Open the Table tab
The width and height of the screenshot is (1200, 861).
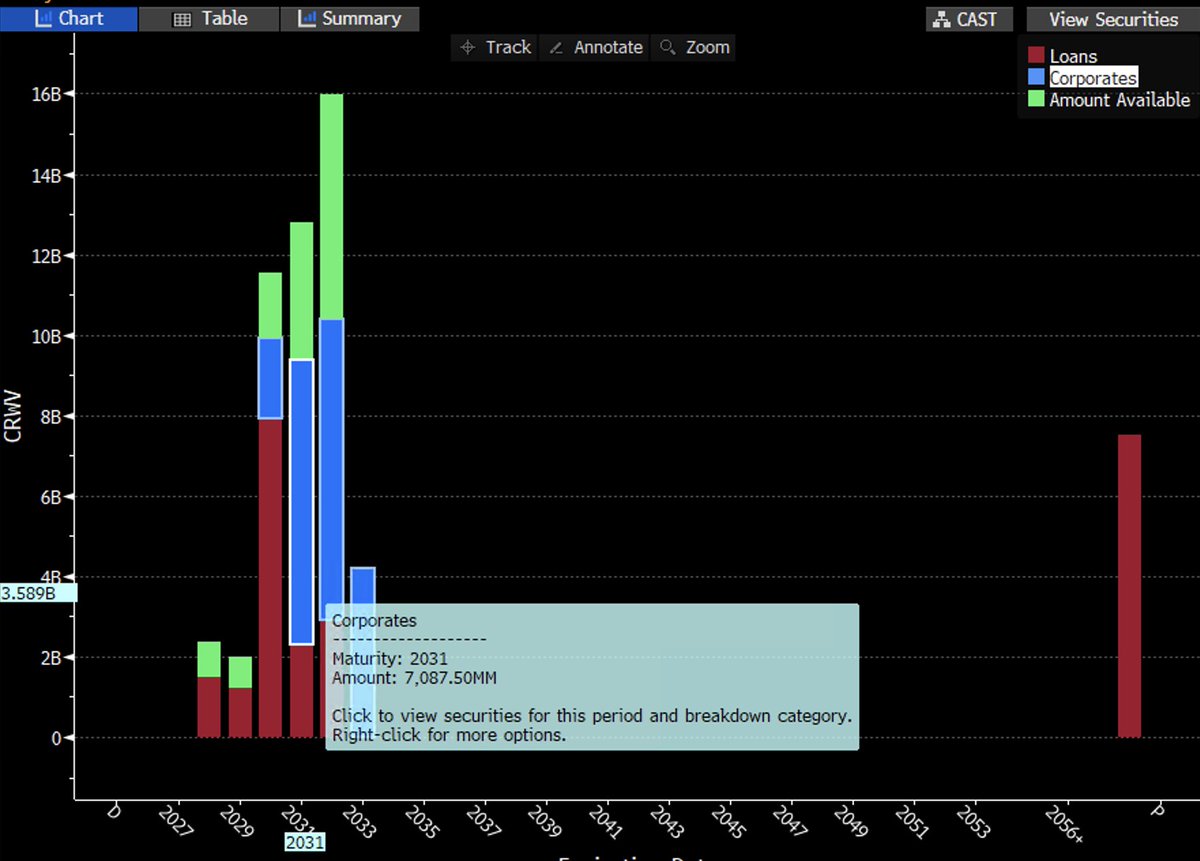click(x=209, y=18)
